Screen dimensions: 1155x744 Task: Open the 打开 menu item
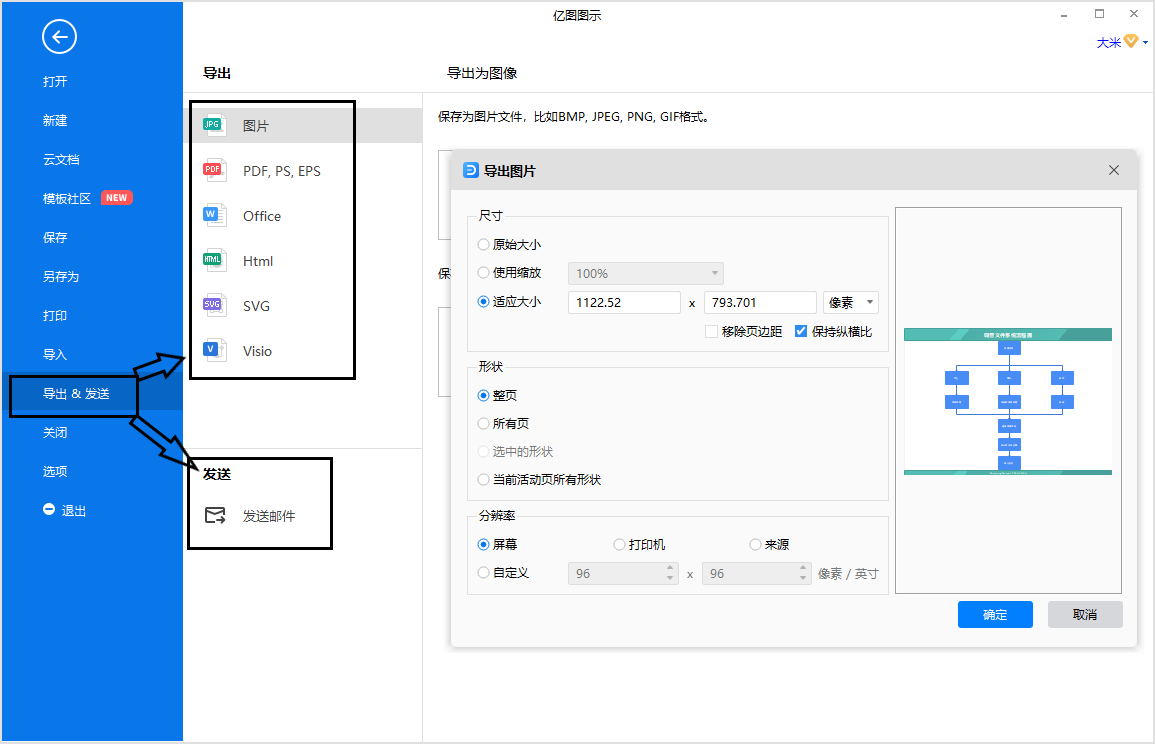pos(55,81)
